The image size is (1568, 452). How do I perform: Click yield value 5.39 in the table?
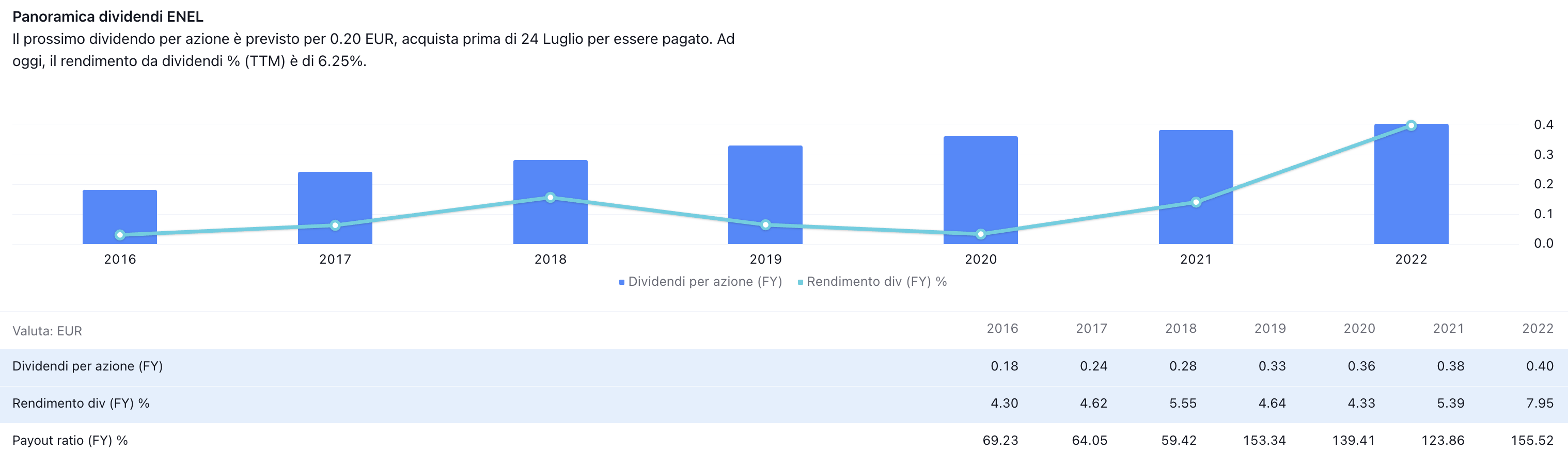[x=1451, y=403]
